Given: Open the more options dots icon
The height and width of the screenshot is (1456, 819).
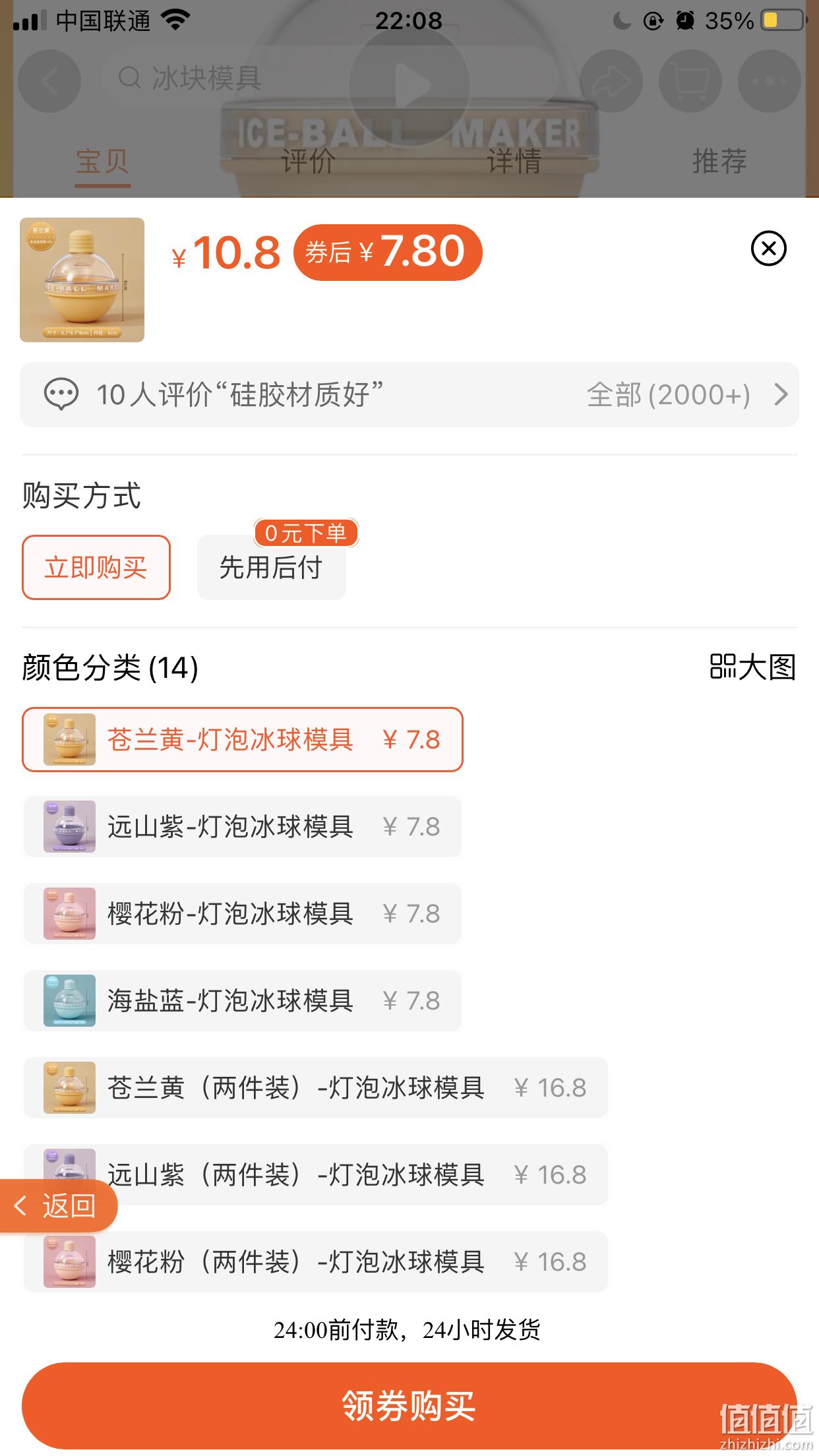Looking at the screenshot, I should (x=769, y=82).
